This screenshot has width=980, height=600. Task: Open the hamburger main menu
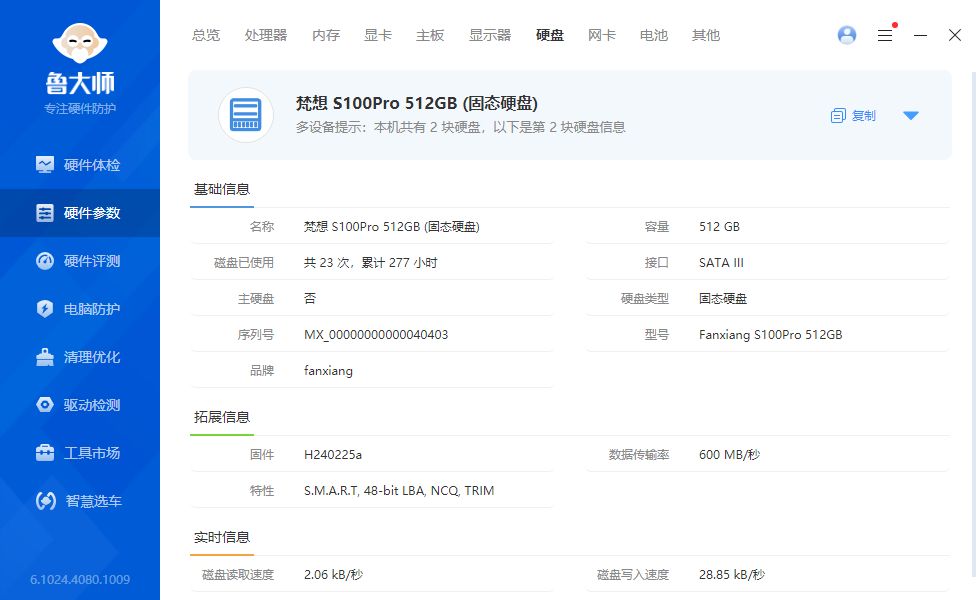coord(885,35)
